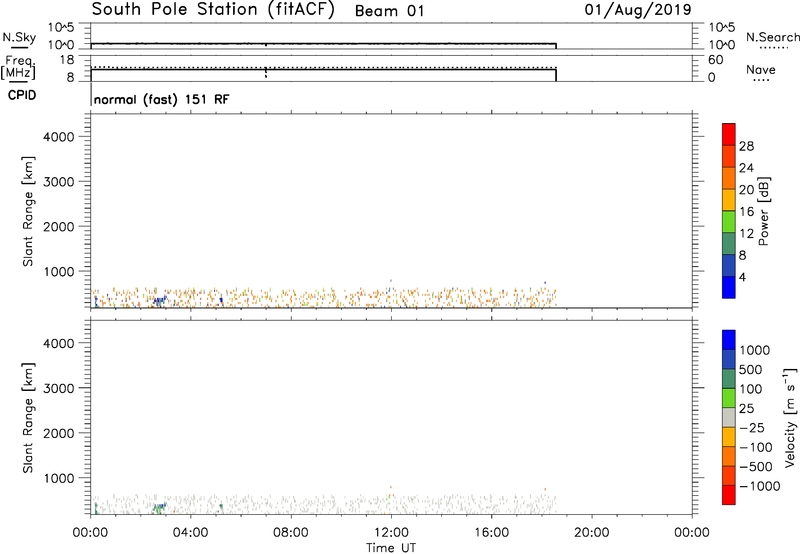Click the '04:00' time axis tick label

pyautogui.click(x=191, y=533)
